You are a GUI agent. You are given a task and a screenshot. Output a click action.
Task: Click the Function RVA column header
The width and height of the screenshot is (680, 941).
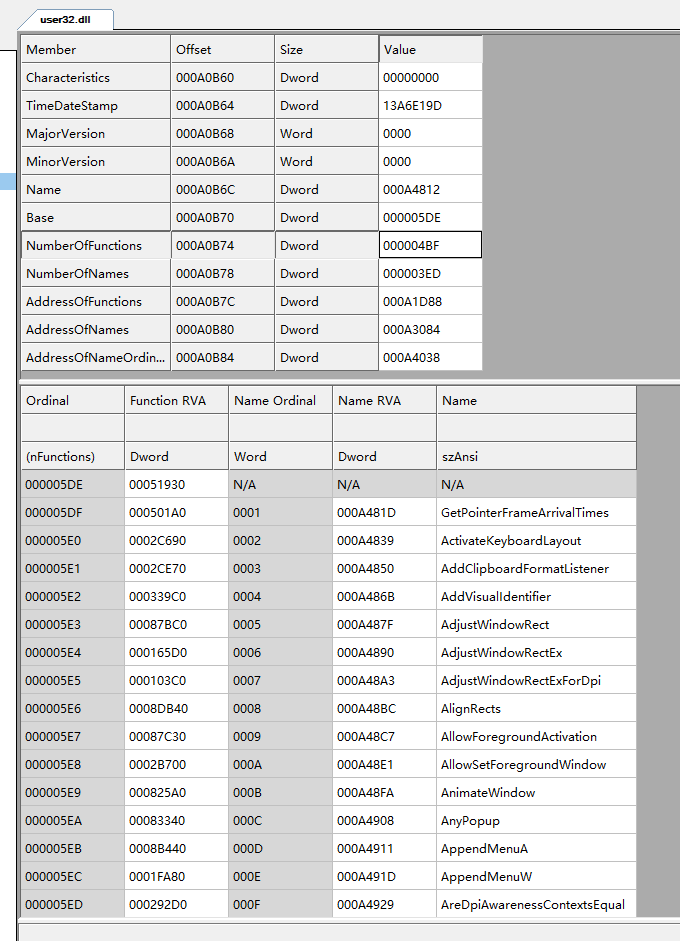[176, 400]
